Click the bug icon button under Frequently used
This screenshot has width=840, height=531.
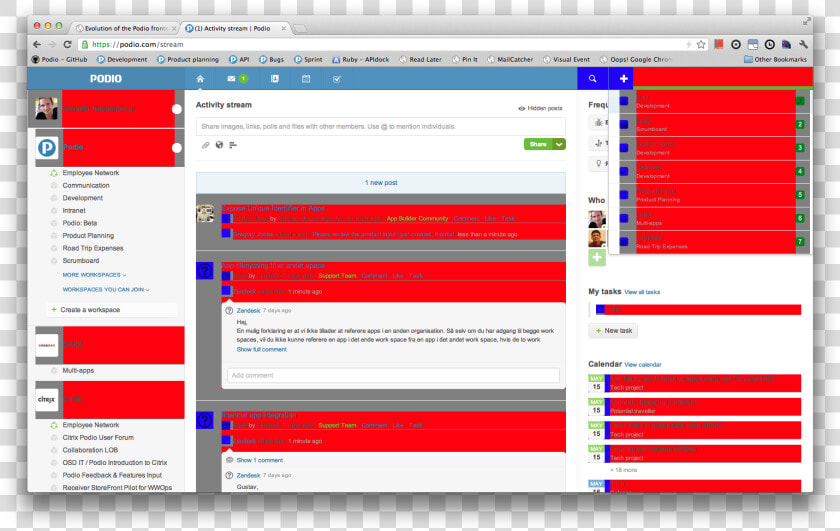pos(598,123)
